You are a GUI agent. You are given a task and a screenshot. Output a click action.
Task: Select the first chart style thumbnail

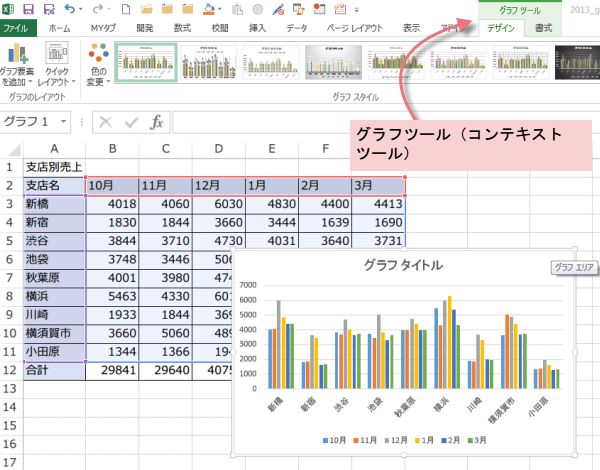[x=146, y=62]
